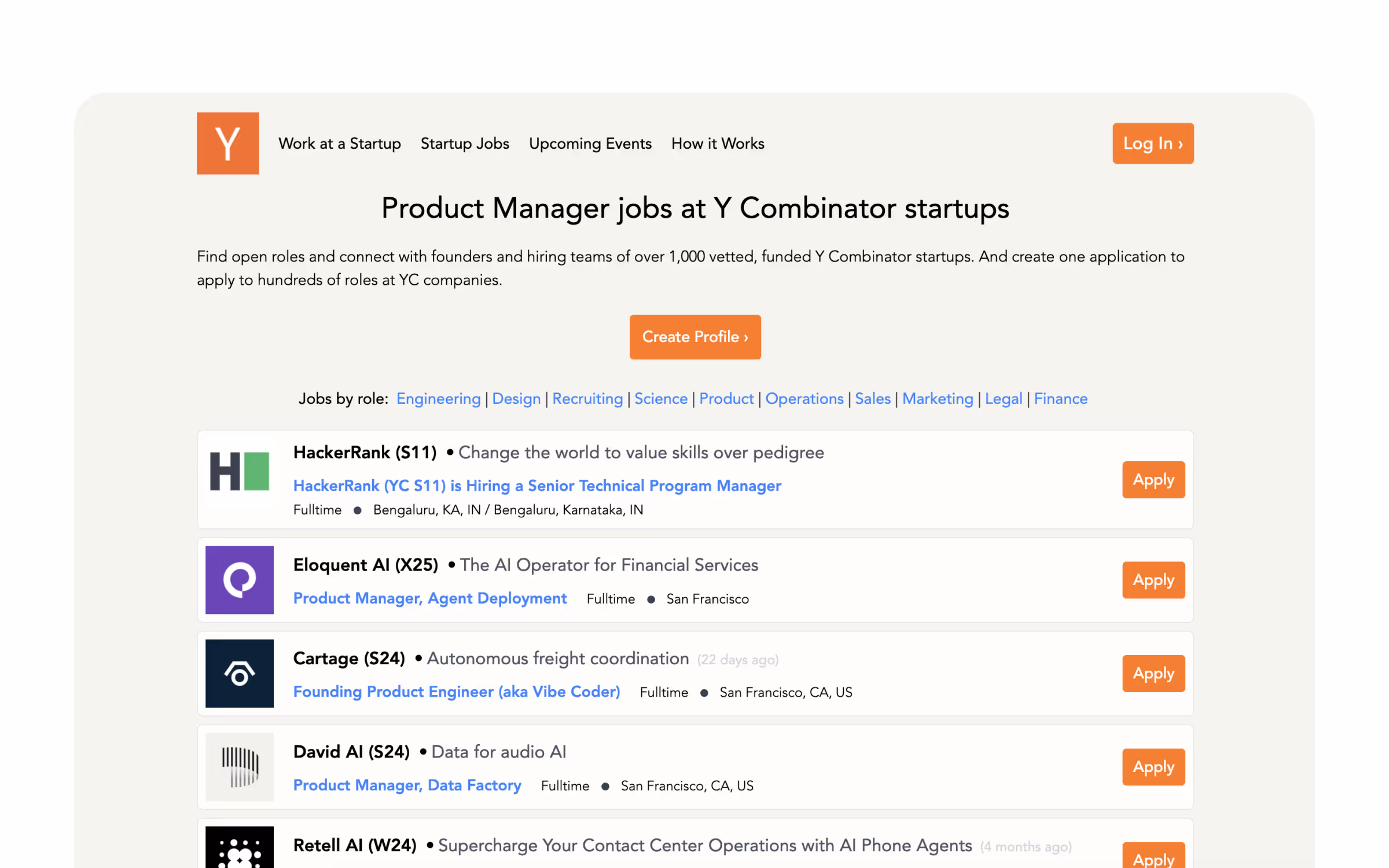Filter jobs by Engineering role

tap(438, 399)
